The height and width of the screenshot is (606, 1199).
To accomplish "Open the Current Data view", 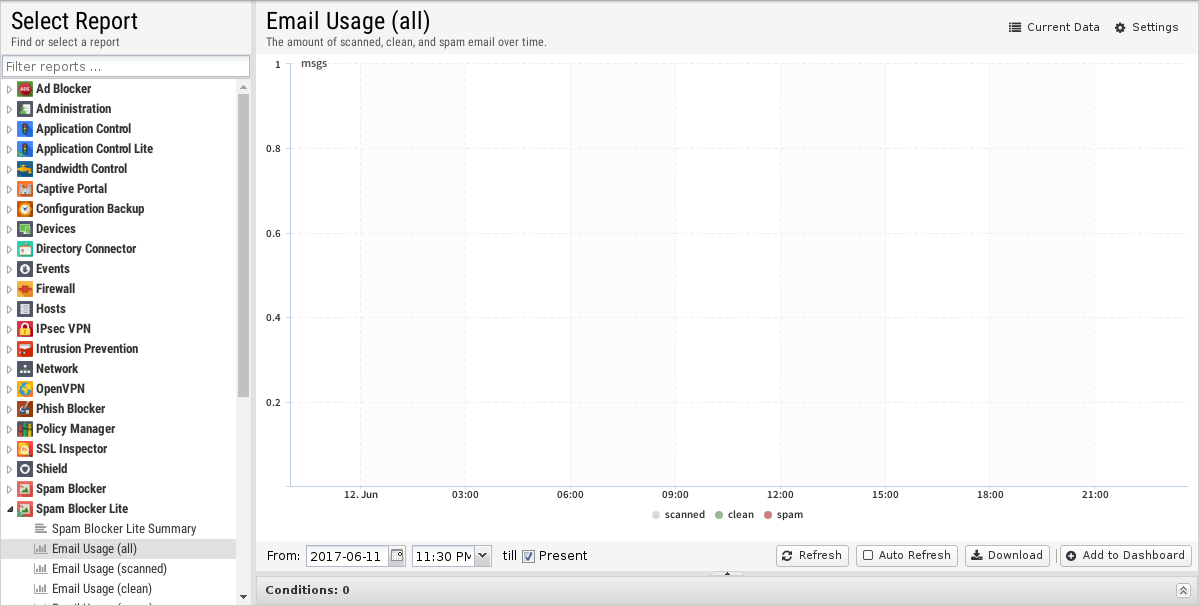I will pos(1054,28).
